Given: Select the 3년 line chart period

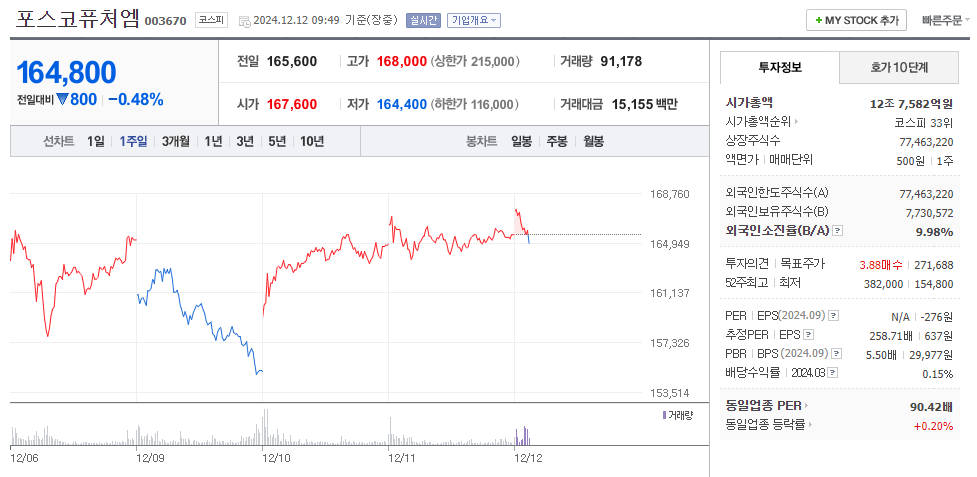Looking at the screenshot, I should point(245,141).
